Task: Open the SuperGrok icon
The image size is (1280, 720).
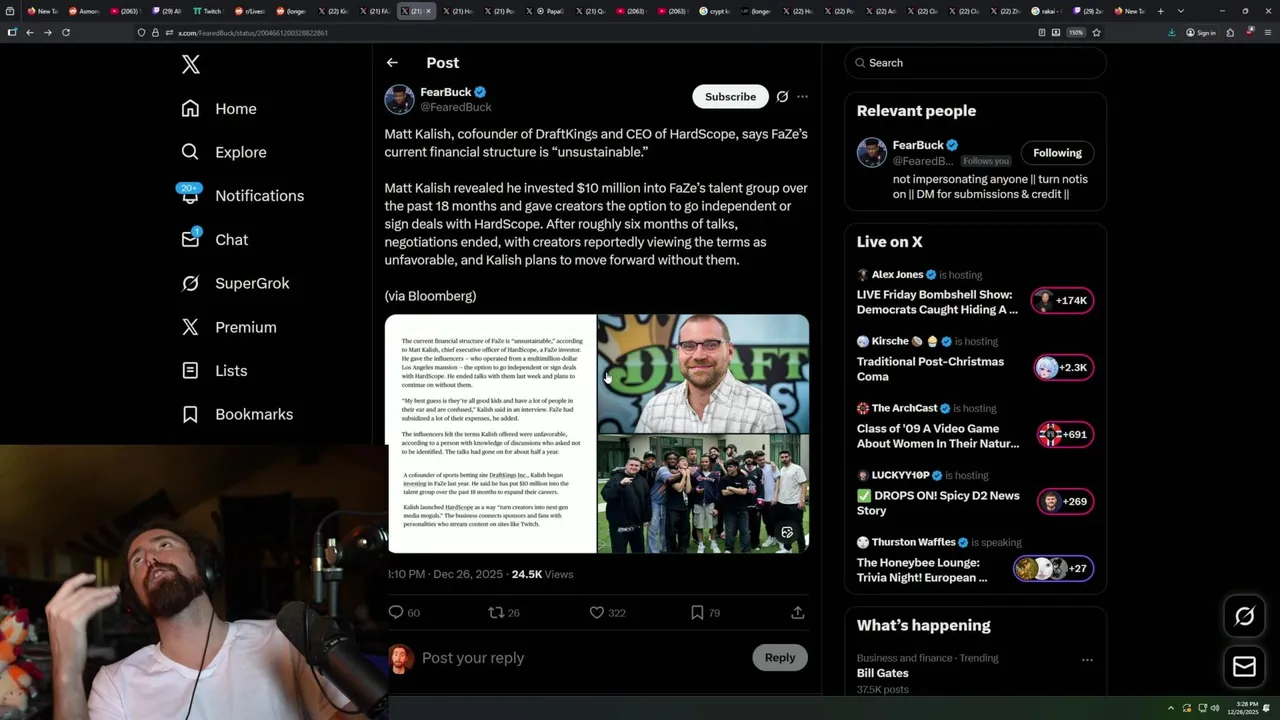Action: coord(190,283)
